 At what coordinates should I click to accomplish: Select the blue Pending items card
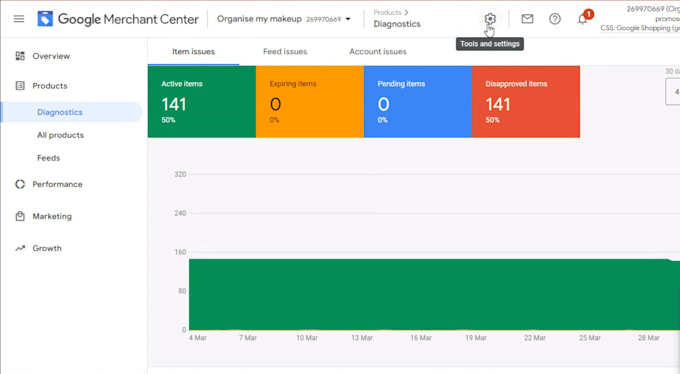(418, 102)
